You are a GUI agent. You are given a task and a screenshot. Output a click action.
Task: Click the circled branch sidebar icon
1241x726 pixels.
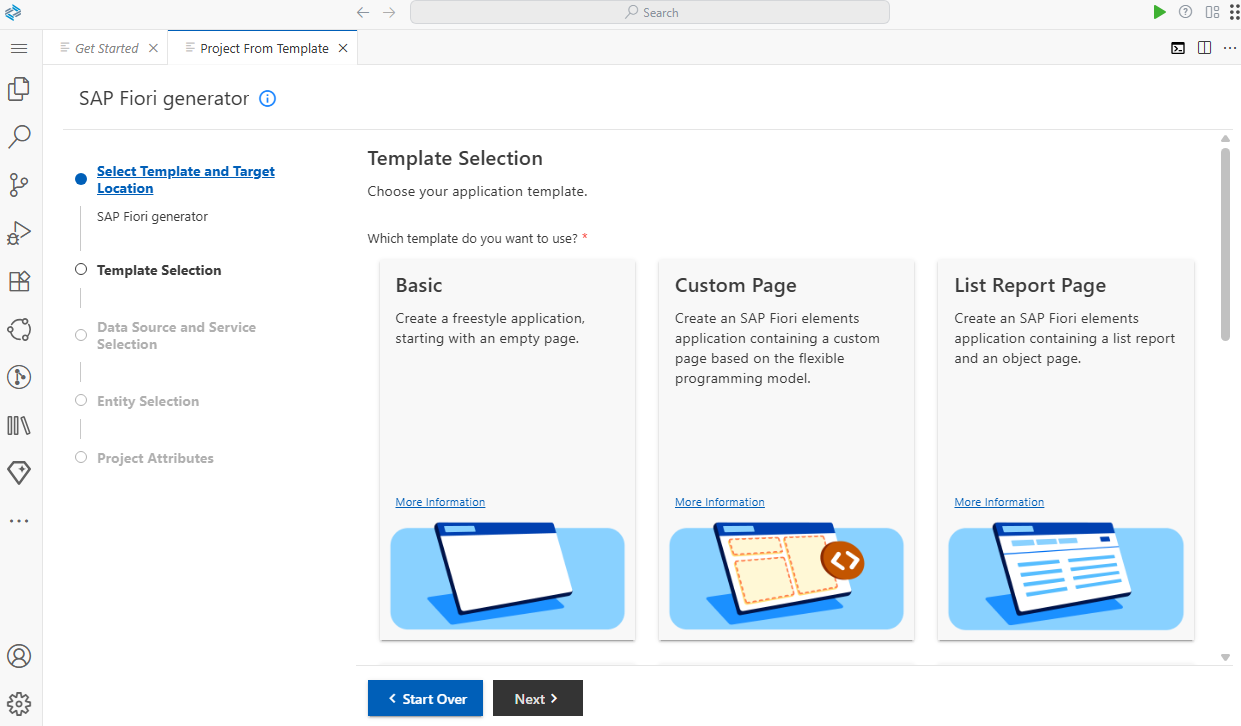tap(19, 377)
